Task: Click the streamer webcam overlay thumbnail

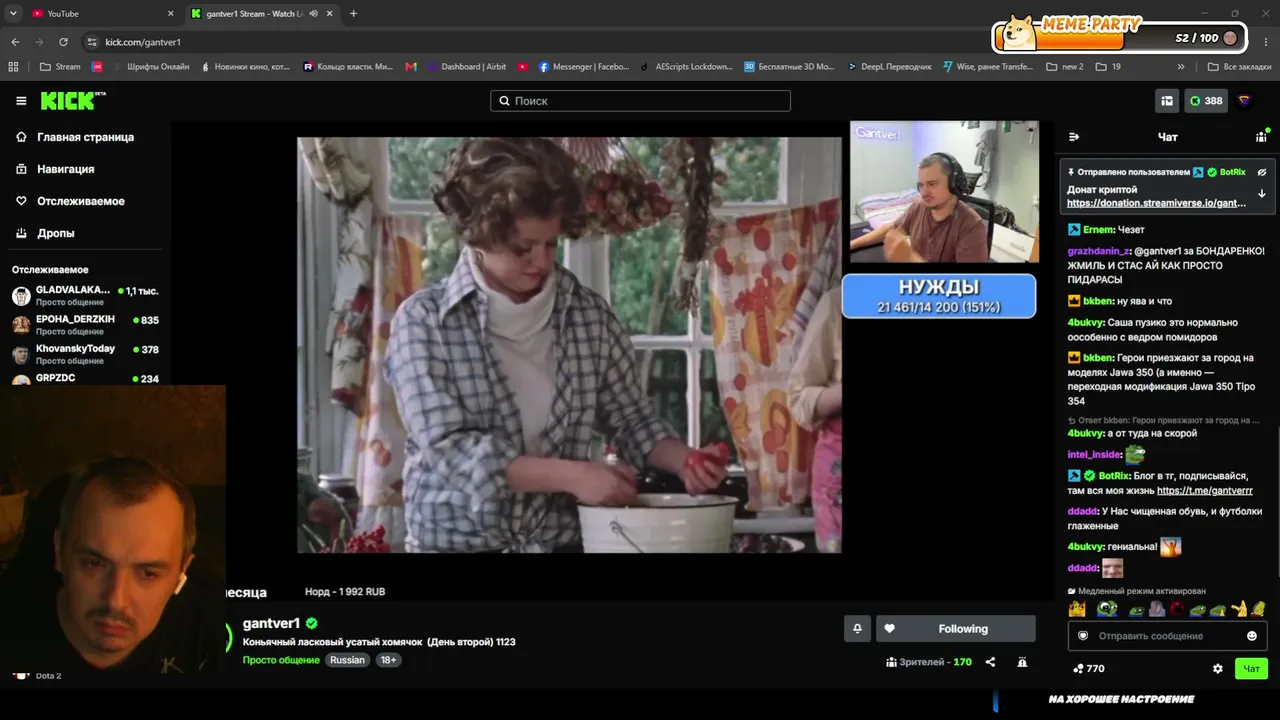Action: point(944,191)
